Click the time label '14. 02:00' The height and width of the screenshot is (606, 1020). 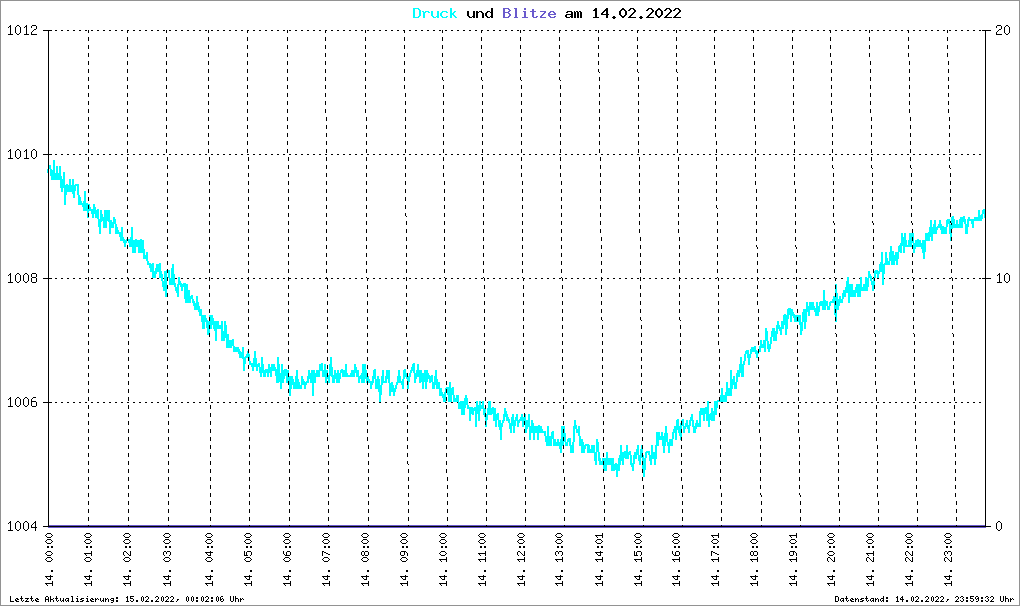(x=128, y=560)
